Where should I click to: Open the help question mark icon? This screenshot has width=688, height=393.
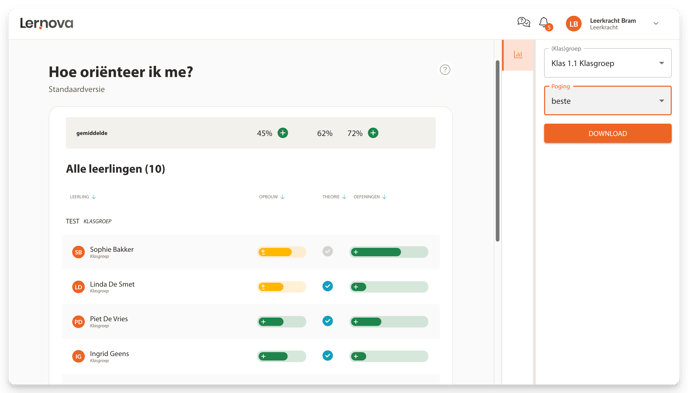(x=444, y=70)
